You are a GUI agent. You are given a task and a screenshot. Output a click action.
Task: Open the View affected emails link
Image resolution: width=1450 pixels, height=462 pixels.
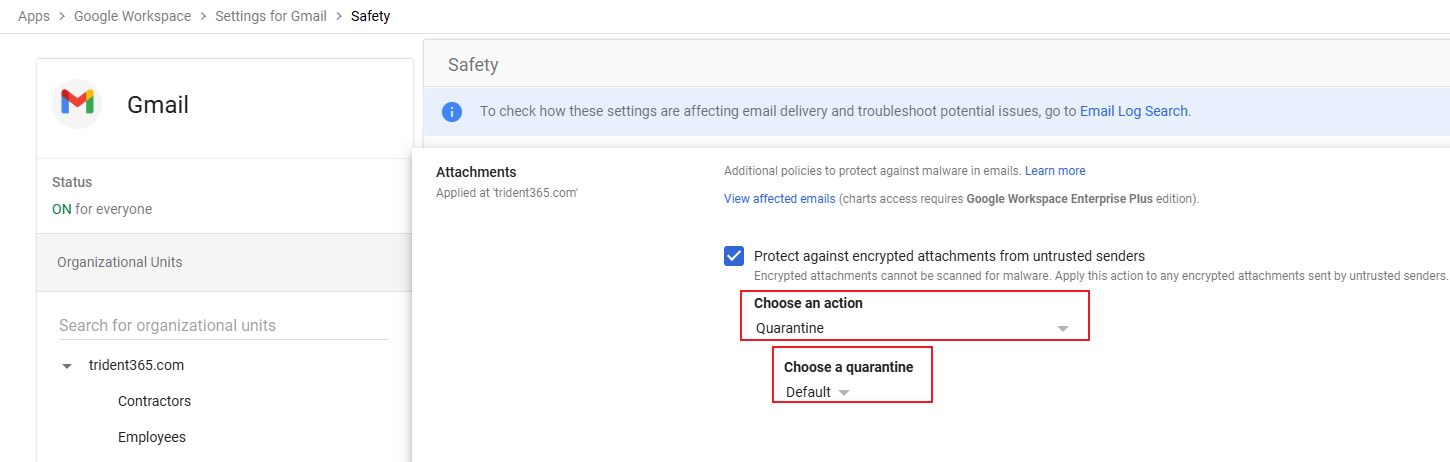point(779,199)
